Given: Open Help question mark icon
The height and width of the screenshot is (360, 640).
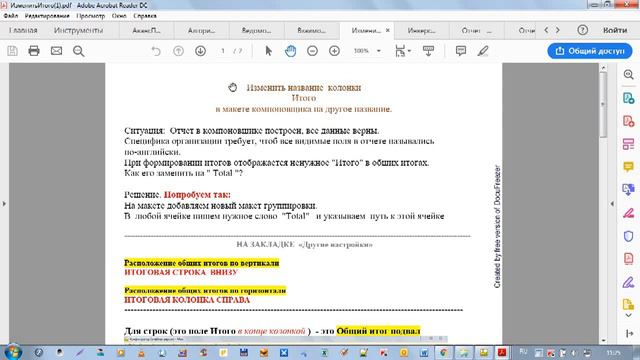Looking at the screenshot, I should [x=582, y=30].
